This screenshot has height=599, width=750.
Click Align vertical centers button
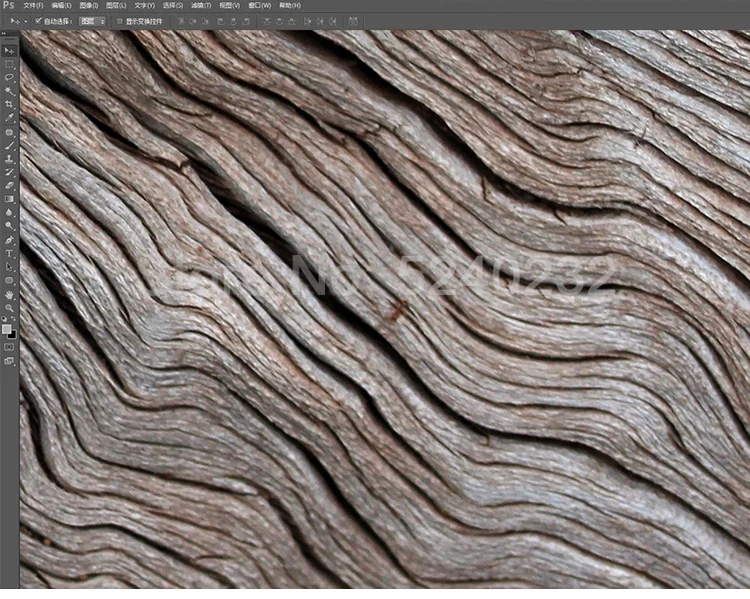(193, 22)
